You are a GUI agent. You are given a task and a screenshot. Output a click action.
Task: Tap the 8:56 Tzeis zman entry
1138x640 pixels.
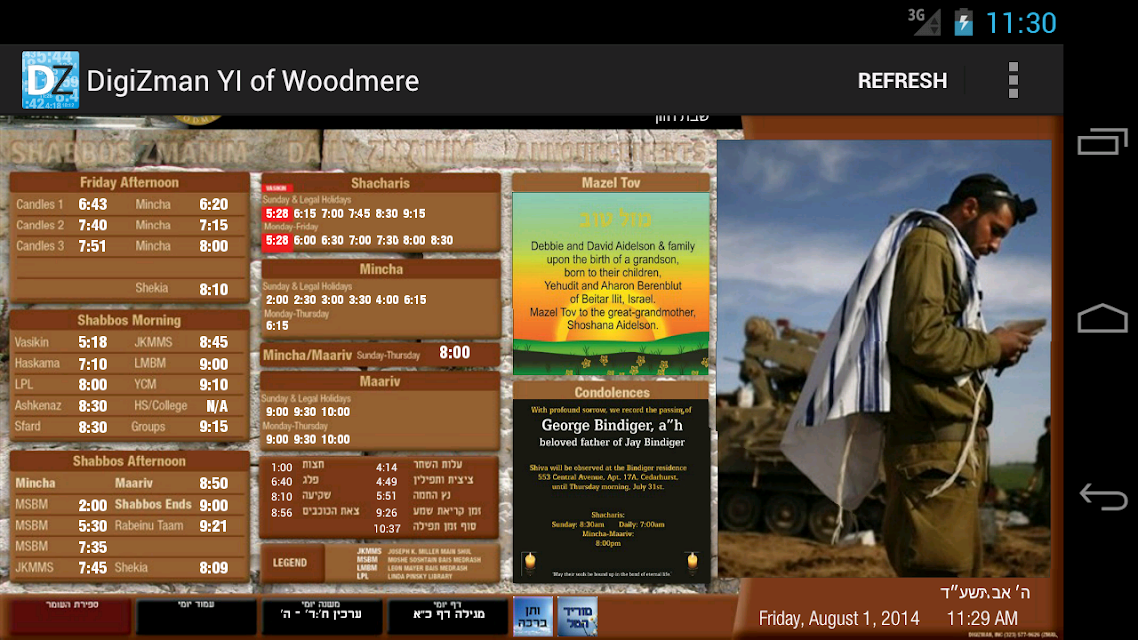pos(315,512)
